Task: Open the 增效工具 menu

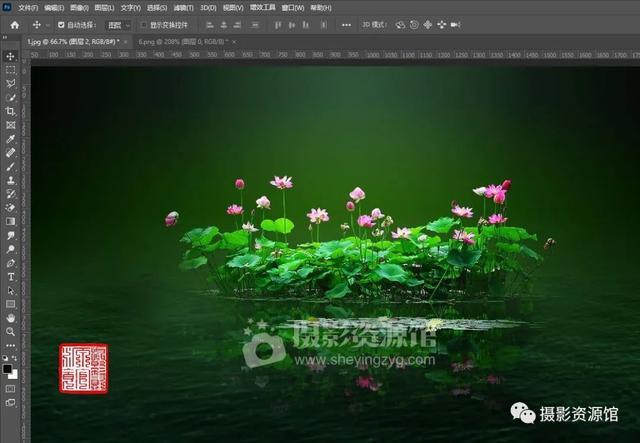Action: (262, 8)
